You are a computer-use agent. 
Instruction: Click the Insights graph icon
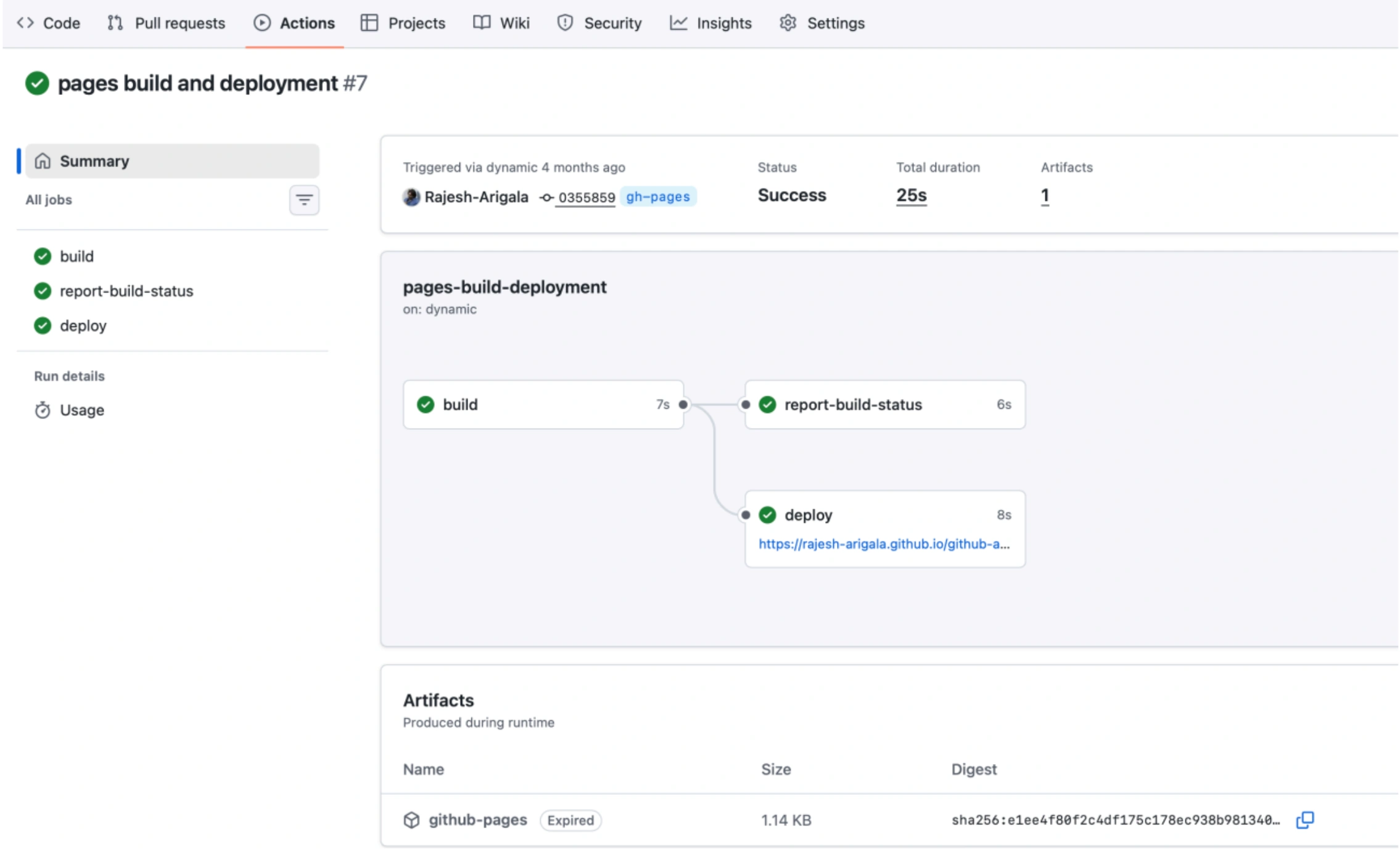click(678, 23)
